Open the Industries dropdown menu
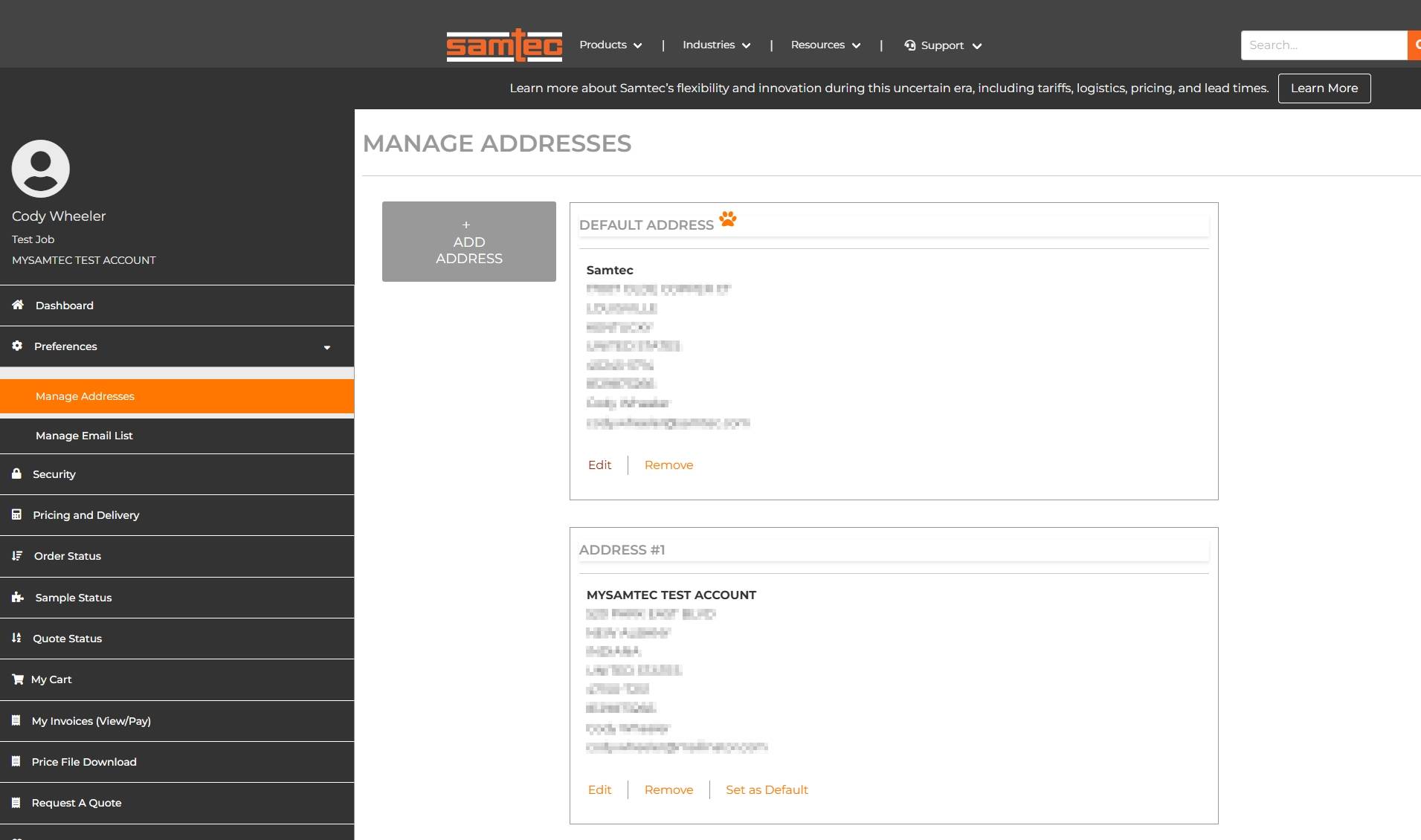Viewport: 1421px width, 840px height. coord(717,45)
